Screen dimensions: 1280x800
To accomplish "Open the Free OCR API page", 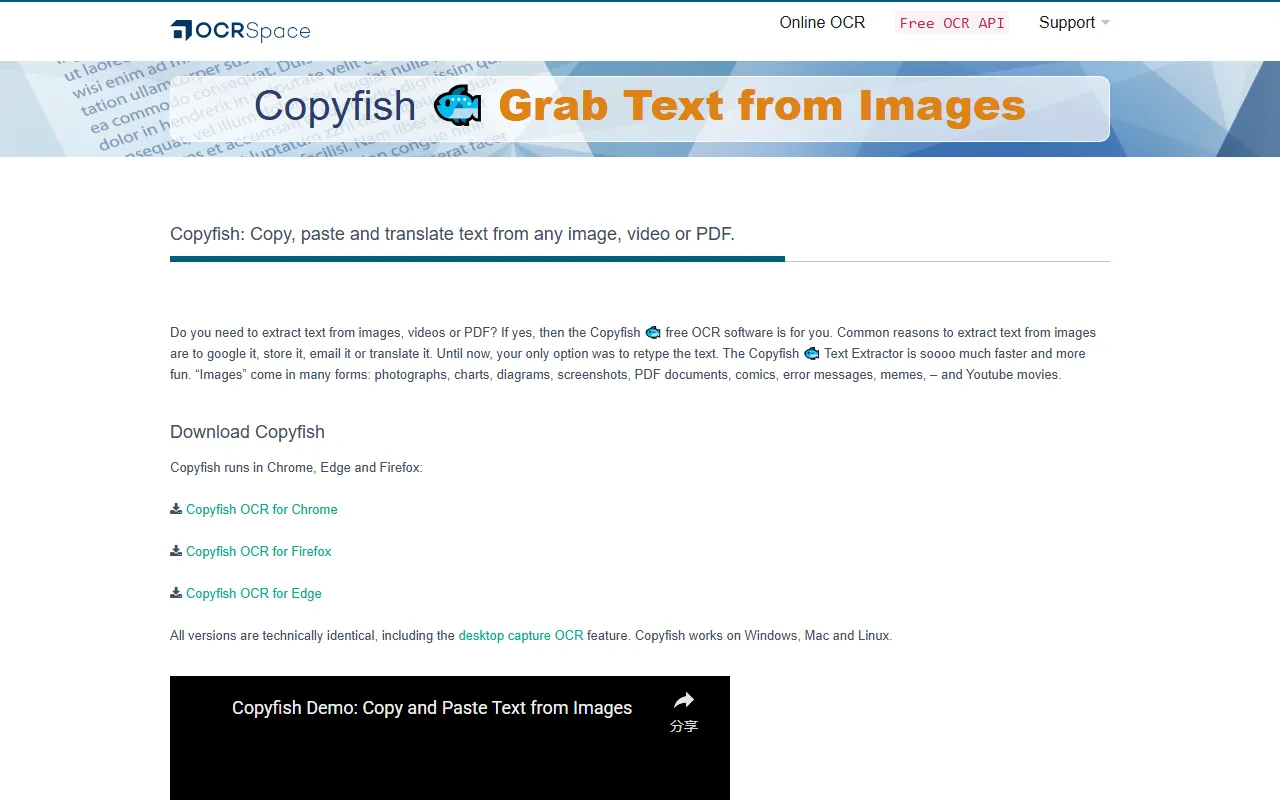I will coord(951,22).
